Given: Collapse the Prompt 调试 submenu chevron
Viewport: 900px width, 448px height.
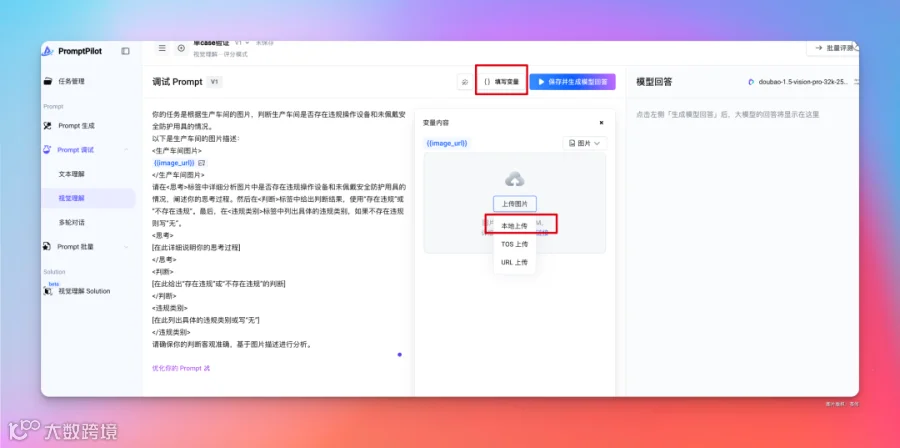Looking at the screenshot, I should (x=126, y=150).
